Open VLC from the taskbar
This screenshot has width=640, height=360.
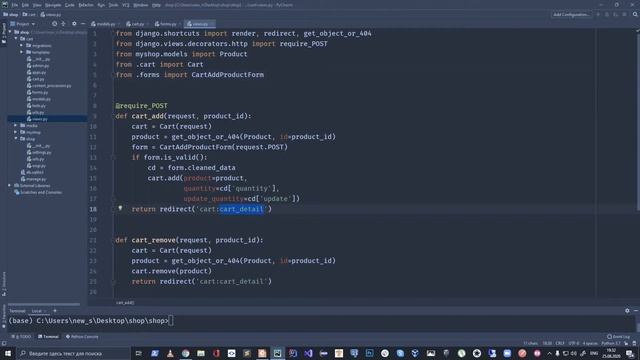[x=170, y=353]
